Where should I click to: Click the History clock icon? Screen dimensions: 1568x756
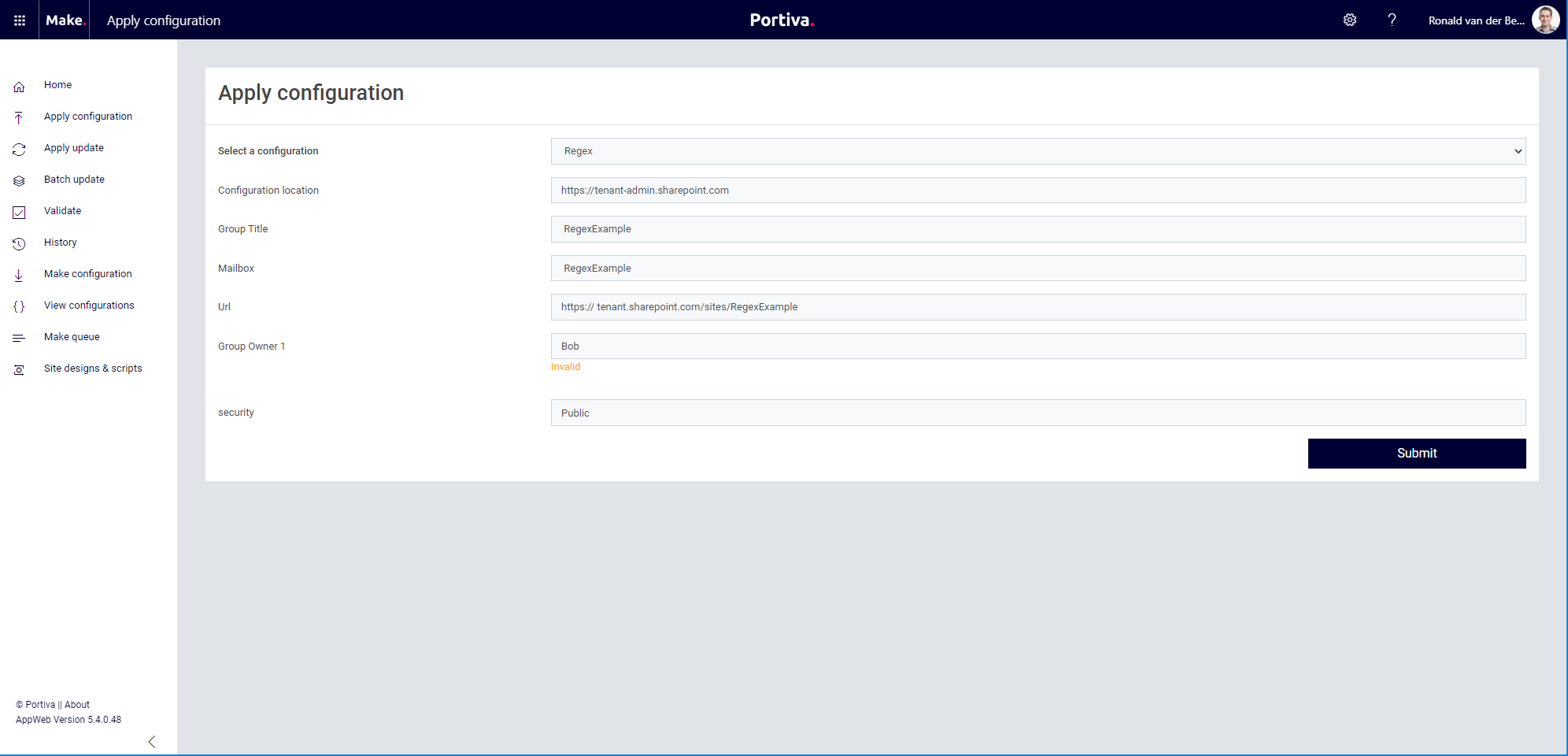pos(19,244)
